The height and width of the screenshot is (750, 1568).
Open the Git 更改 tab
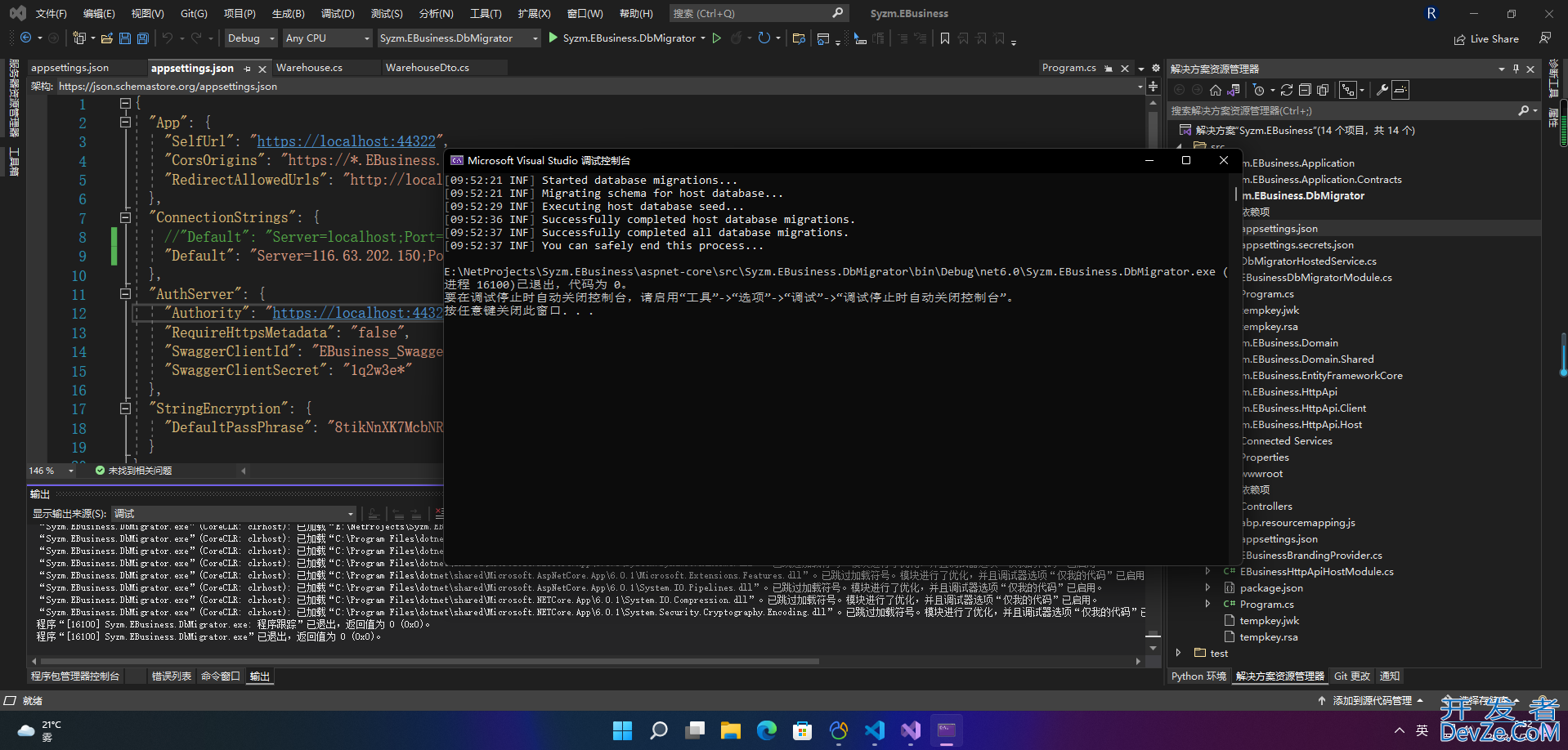coord(1351,676)
